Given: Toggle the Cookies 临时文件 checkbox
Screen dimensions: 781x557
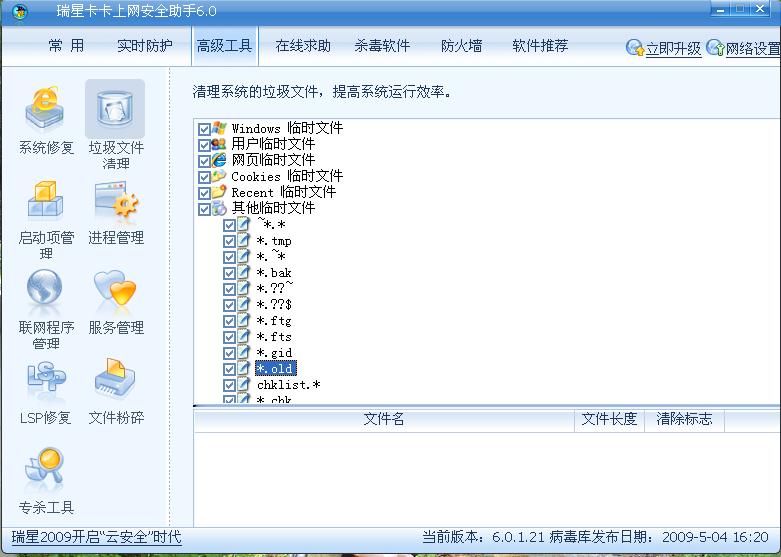Looking at the screenshot, I should [x=204, y=177].
